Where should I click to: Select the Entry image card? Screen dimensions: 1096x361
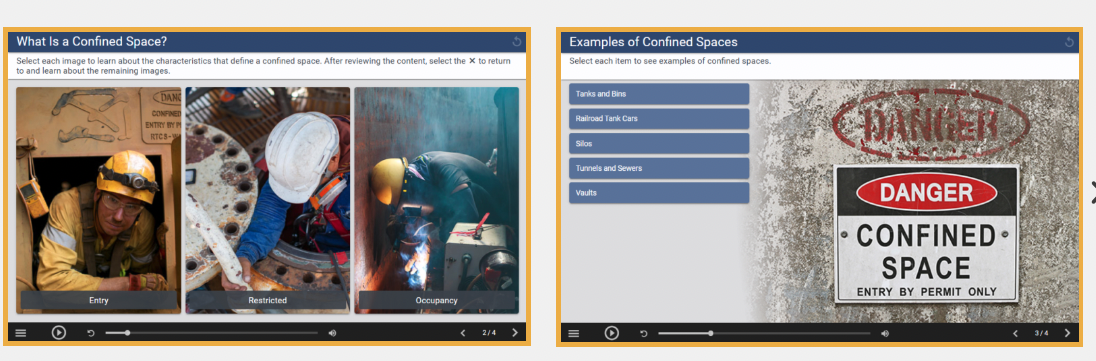[x=99, y=200]
